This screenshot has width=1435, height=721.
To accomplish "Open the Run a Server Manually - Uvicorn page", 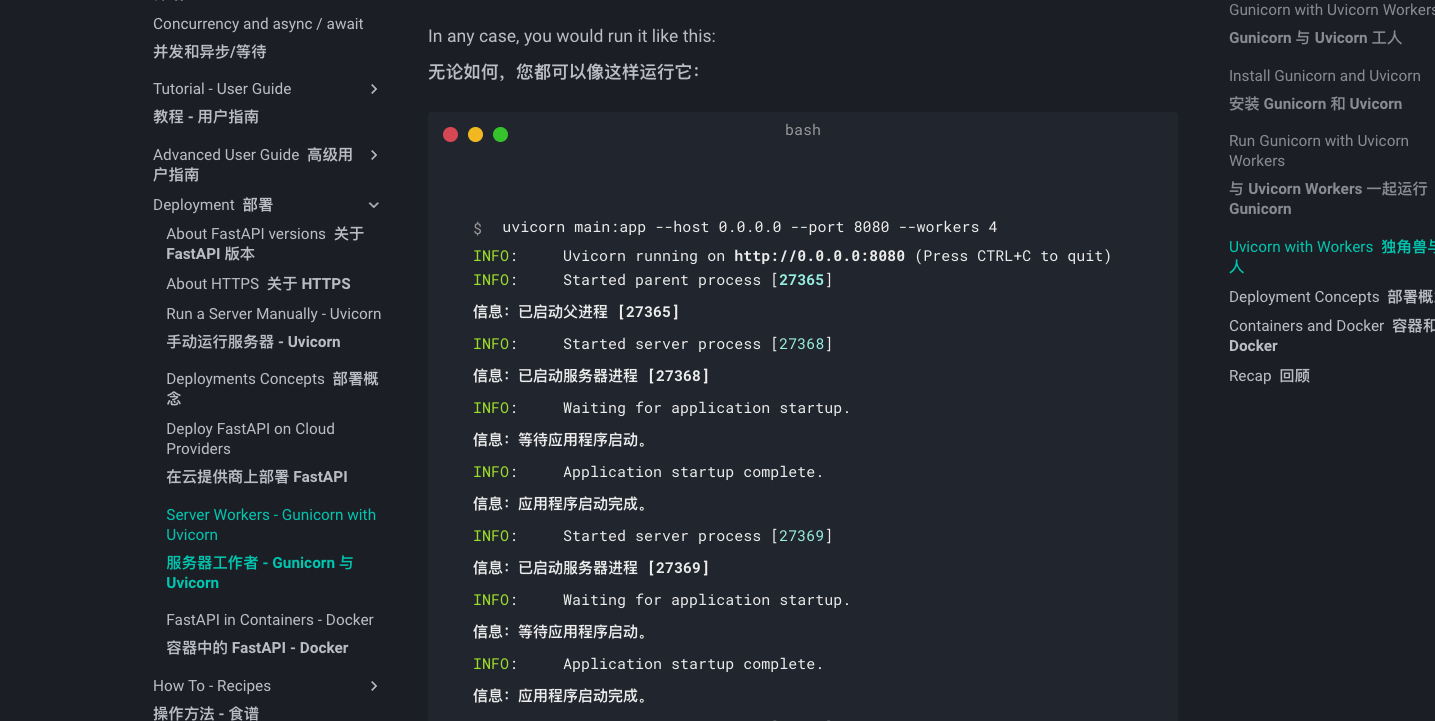I will point(273,313).
